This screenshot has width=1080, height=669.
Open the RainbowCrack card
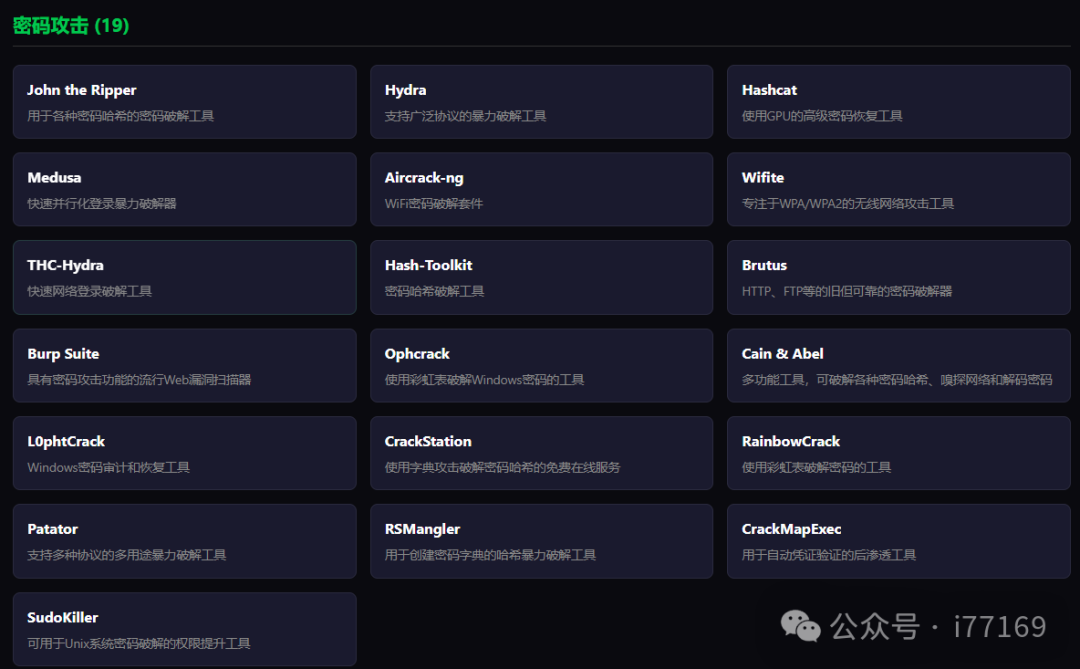coord(899,453)
